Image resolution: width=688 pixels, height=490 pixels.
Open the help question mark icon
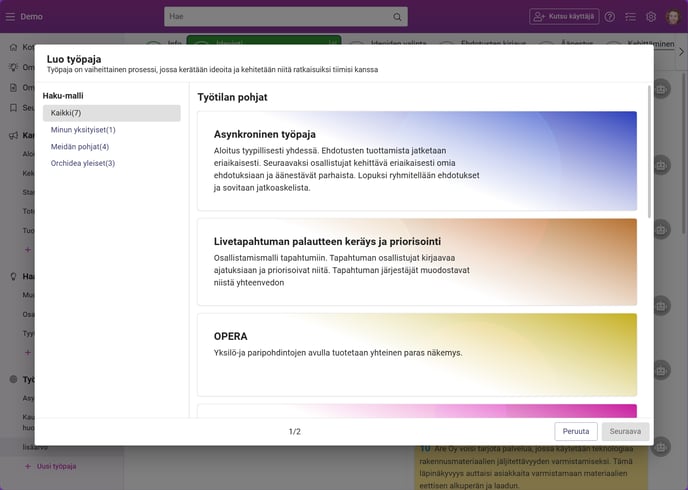(610, 17)
